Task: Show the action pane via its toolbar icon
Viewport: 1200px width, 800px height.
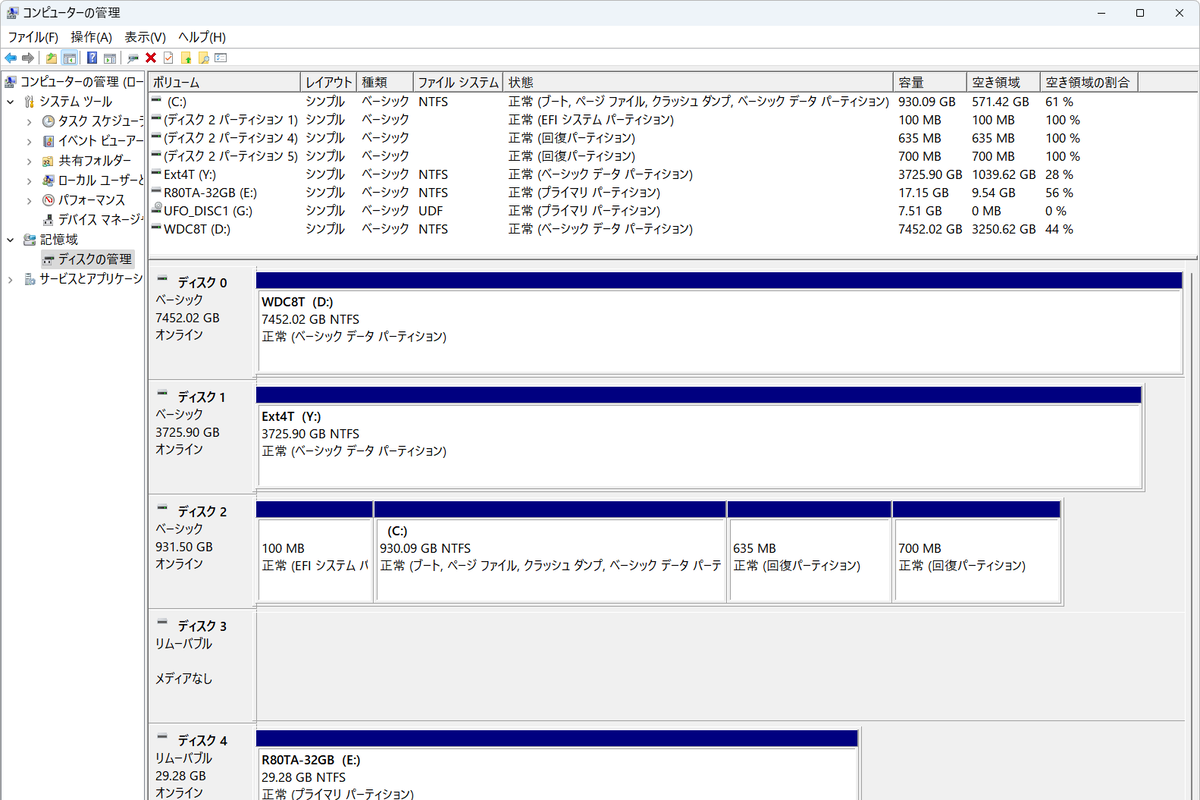Action: 110,57
